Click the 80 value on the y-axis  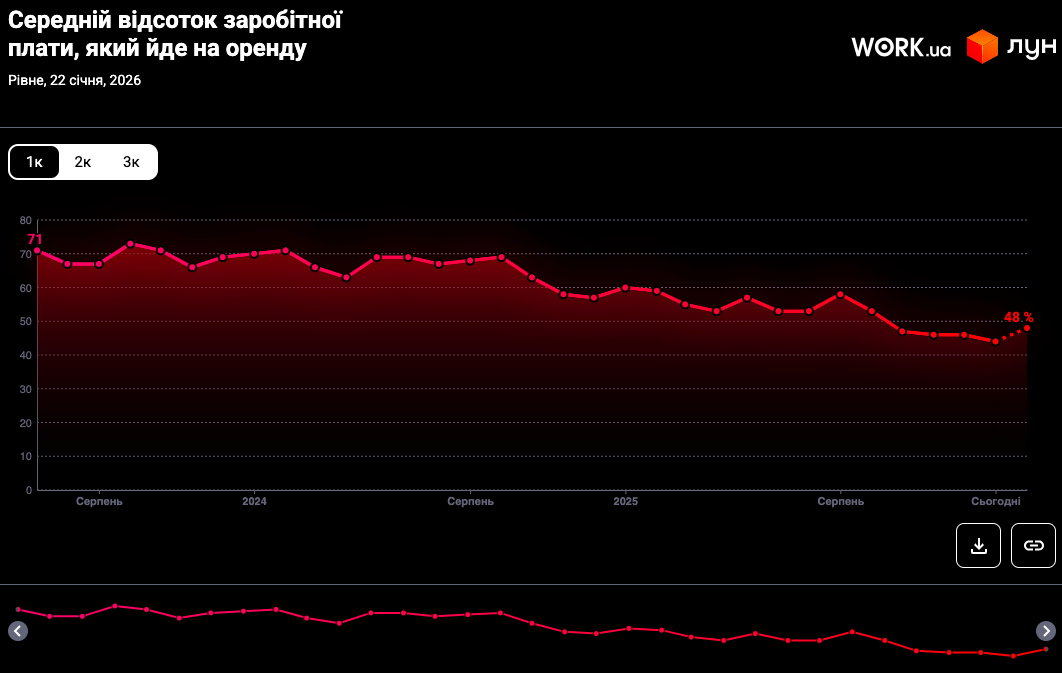[x=26, y=220]
